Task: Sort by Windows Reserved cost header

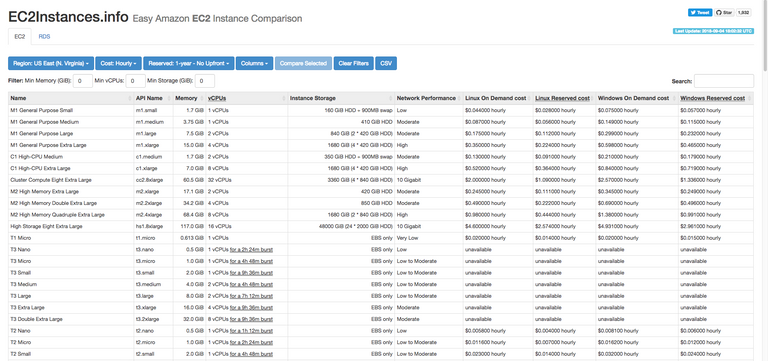Action: pyautogui.click(x=716, y=98)
